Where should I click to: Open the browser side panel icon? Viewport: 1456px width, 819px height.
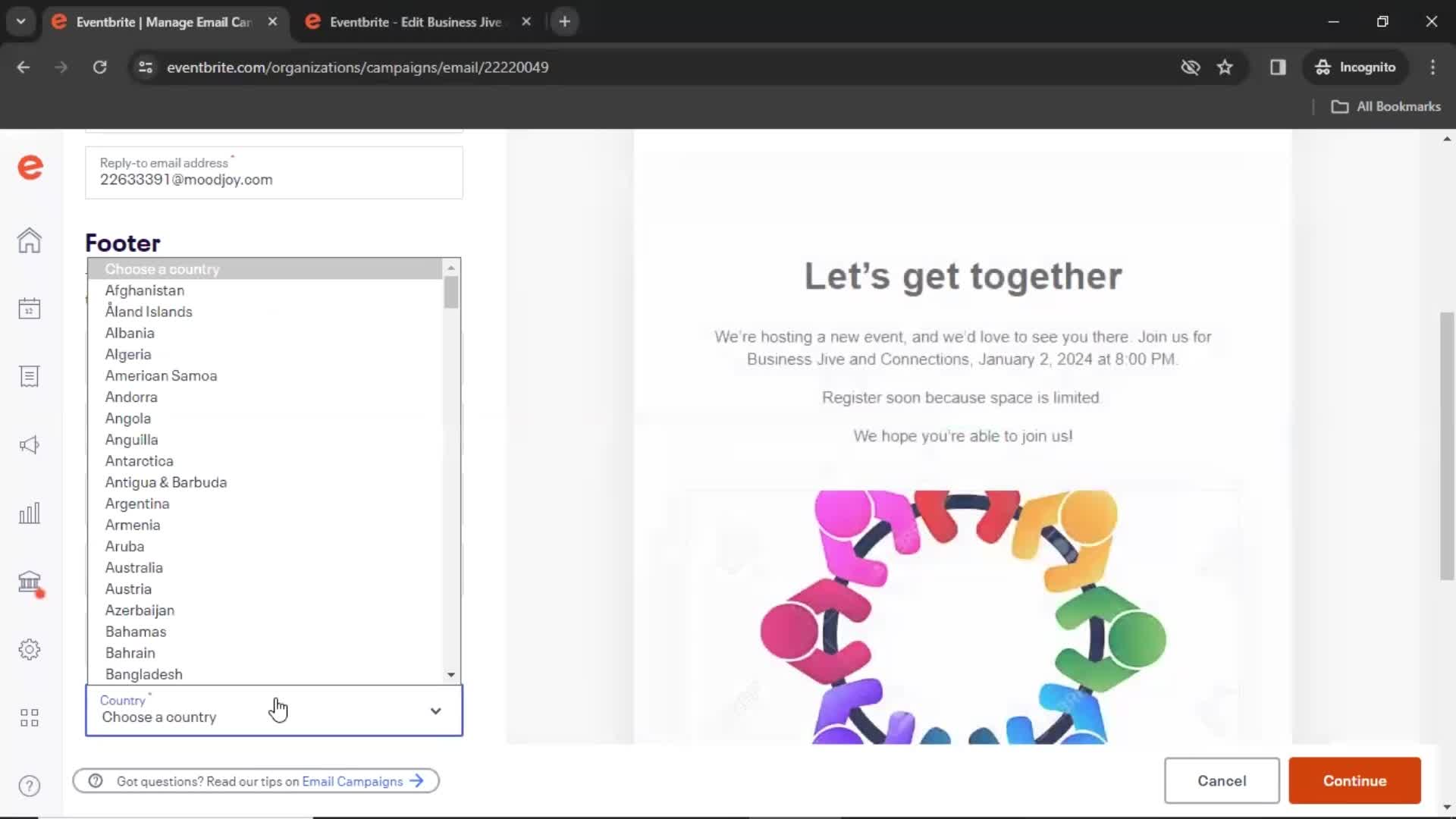(x=1278, y=67)
